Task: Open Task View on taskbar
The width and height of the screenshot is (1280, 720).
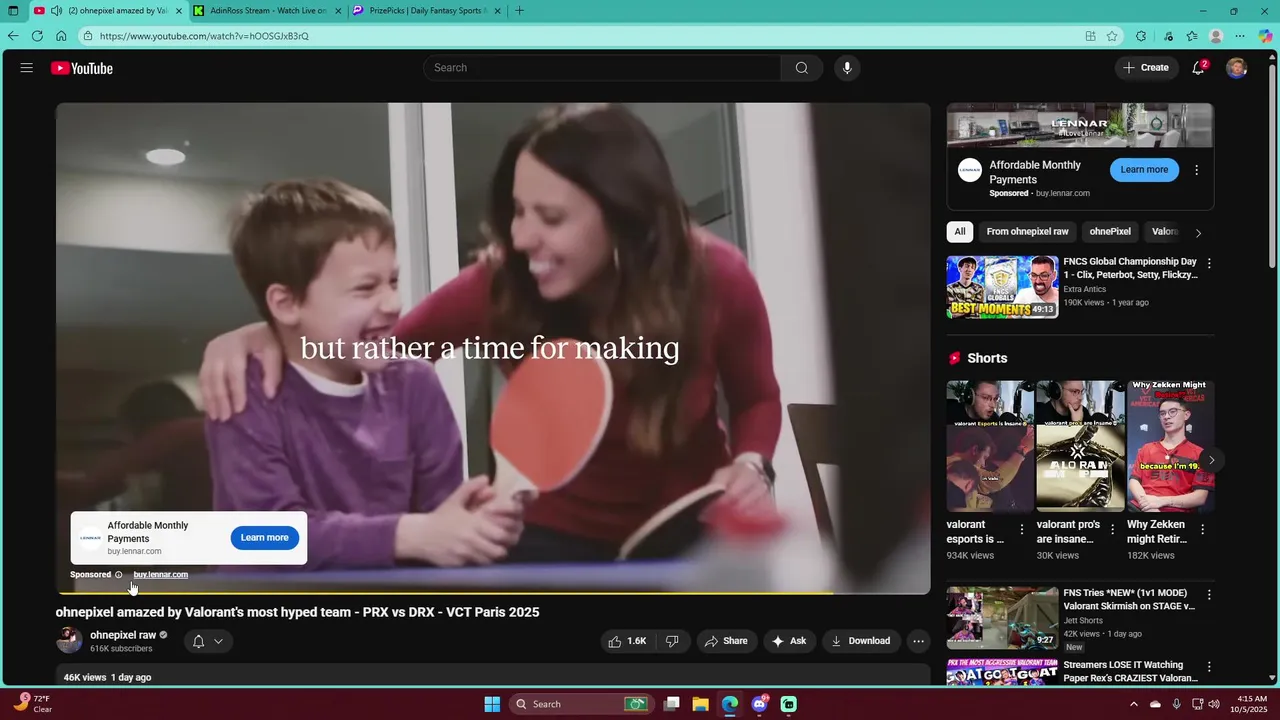Action: click(x=672, y=704)
